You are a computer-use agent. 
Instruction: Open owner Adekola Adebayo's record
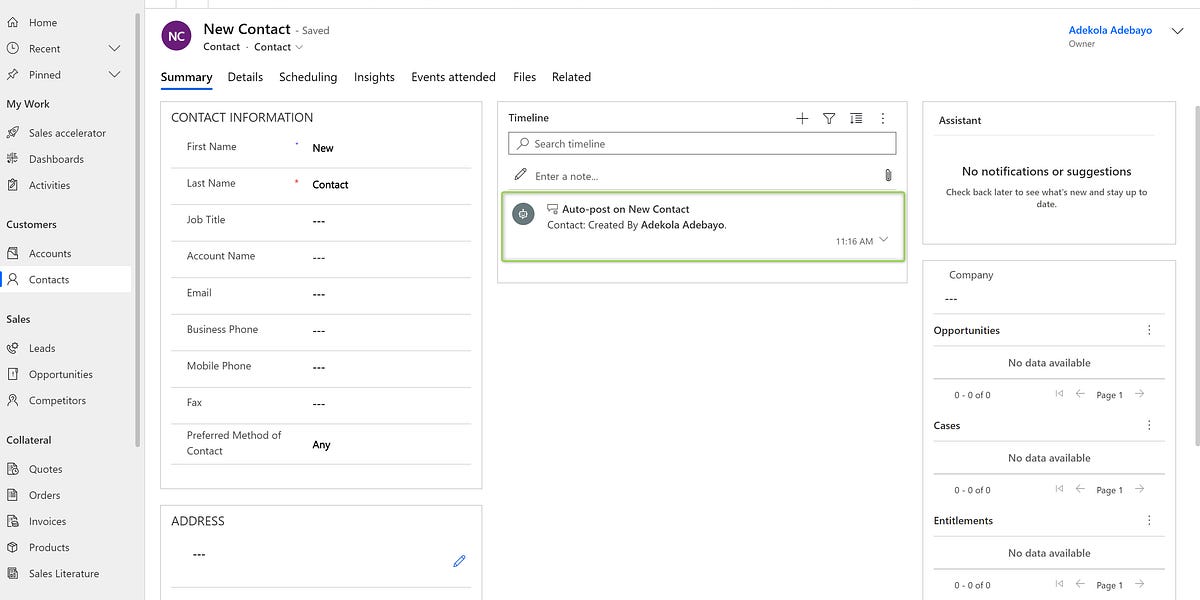[1110, 30]
